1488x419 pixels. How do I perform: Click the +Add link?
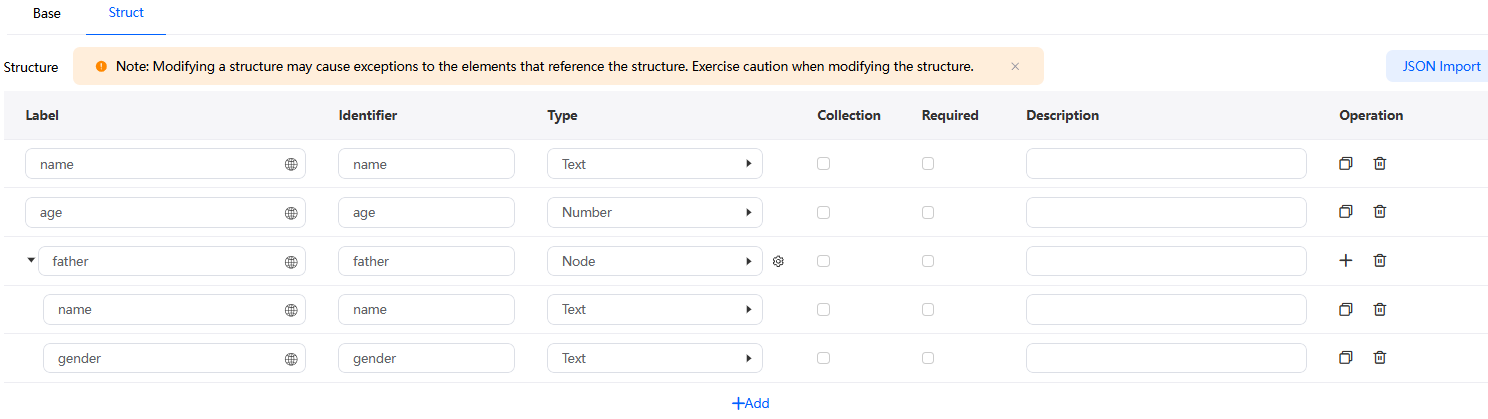751,403
